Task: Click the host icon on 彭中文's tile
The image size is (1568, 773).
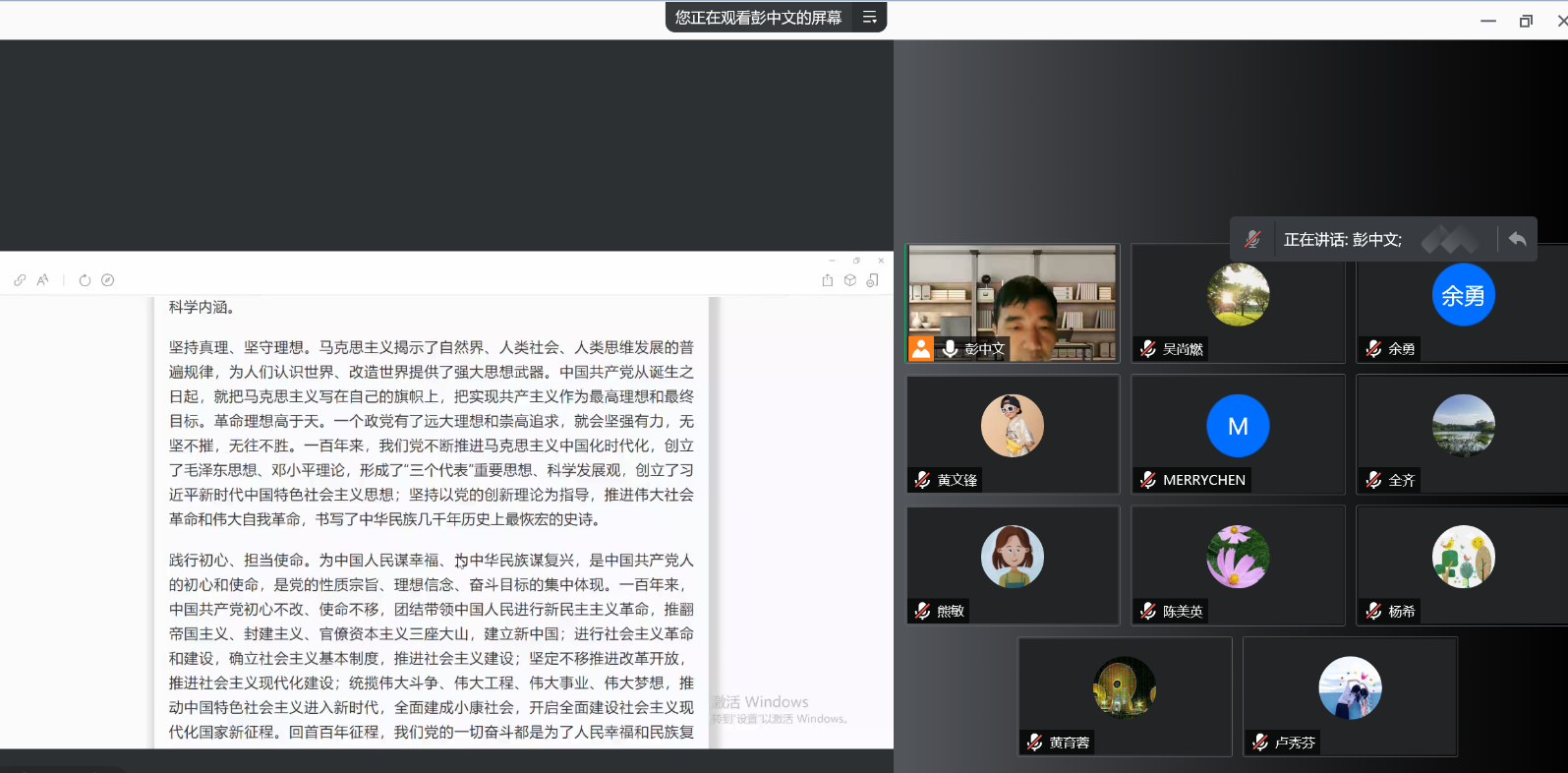Action: click(921, 348)
